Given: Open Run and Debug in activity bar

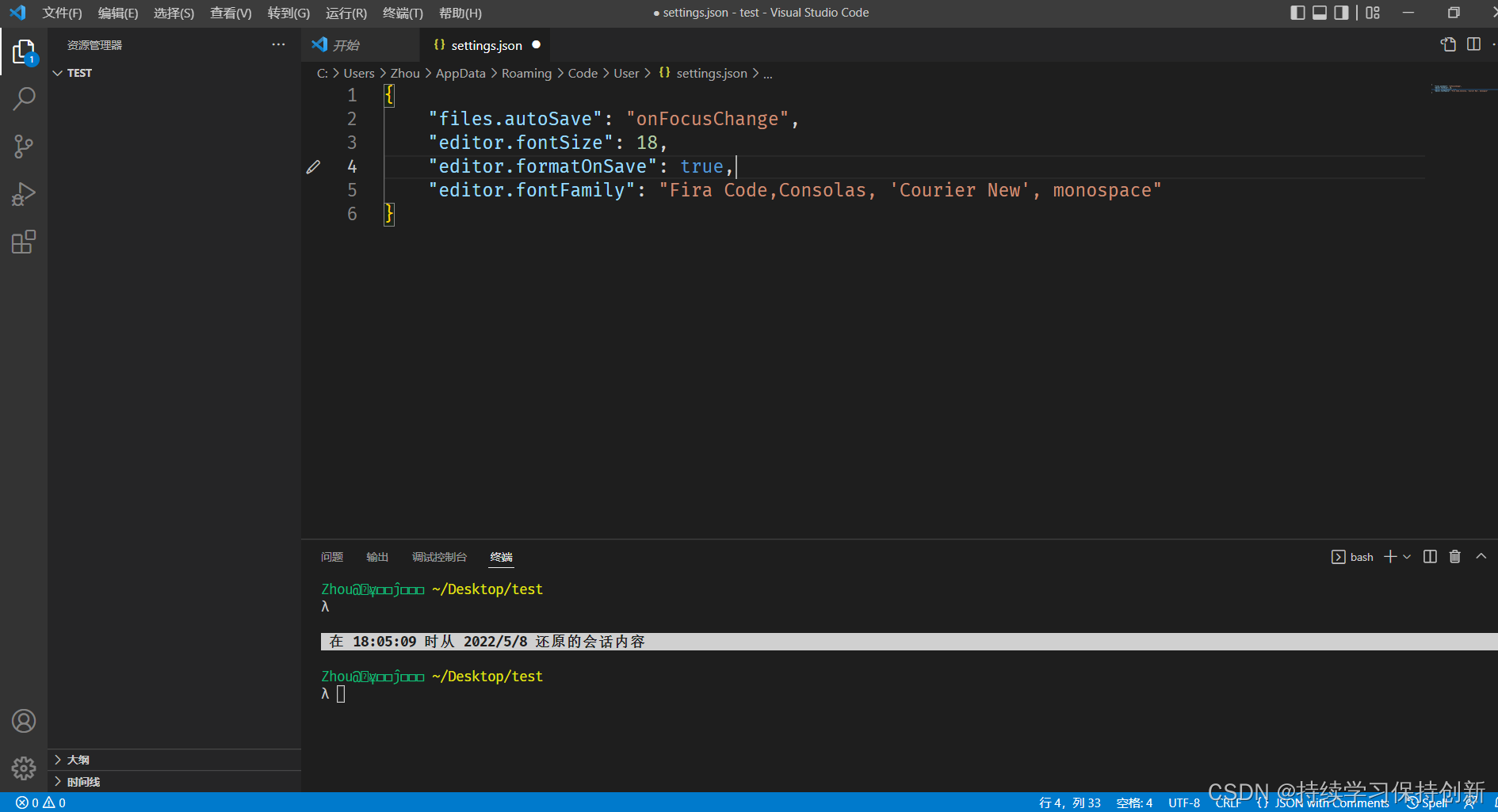Looking at the screenshot, I should [24, 193].
